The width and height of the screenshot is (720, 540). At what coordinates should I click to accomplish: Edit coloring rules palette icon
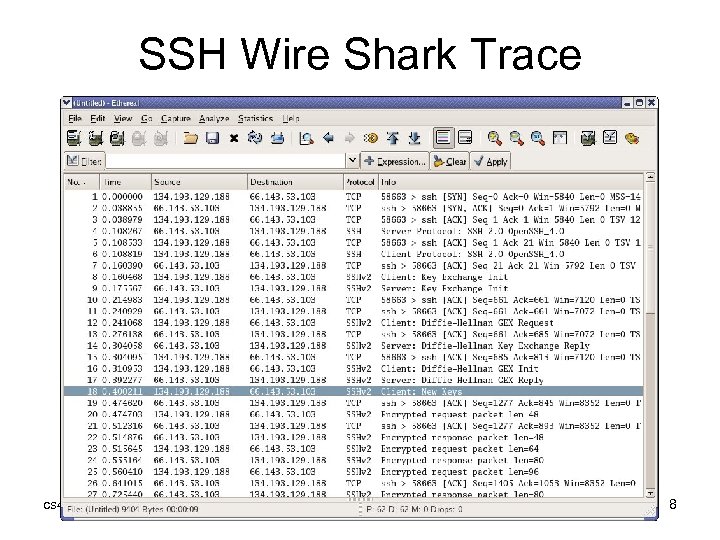tap(632, 138)
